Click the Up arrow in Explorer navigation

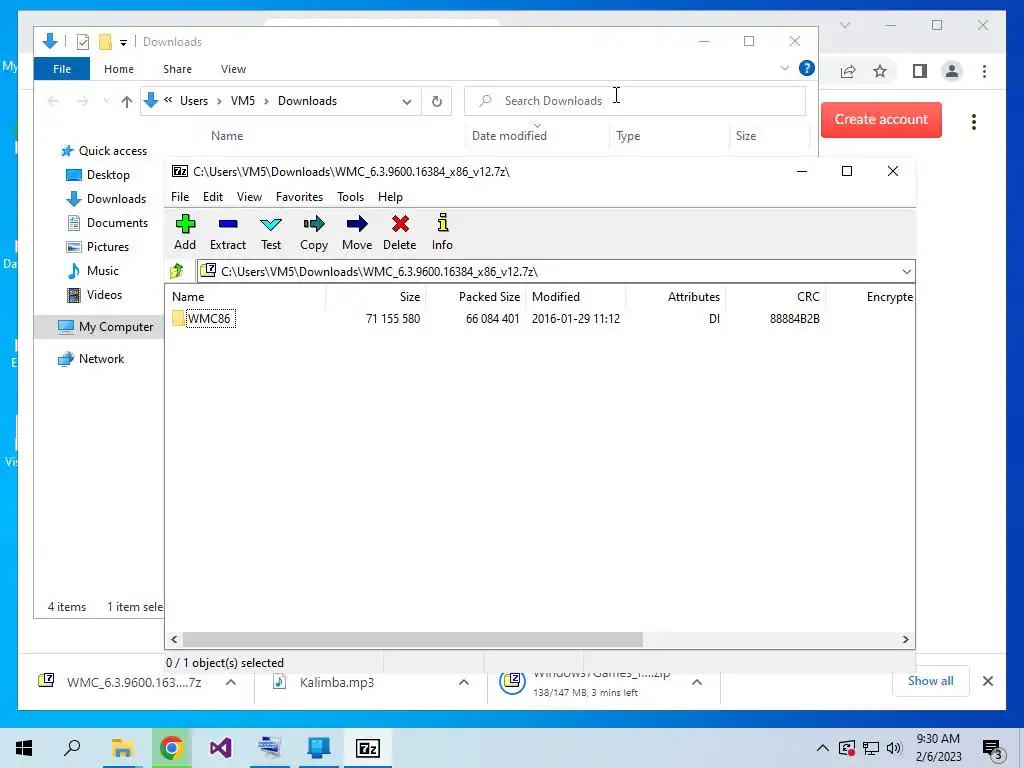point(127,101)
